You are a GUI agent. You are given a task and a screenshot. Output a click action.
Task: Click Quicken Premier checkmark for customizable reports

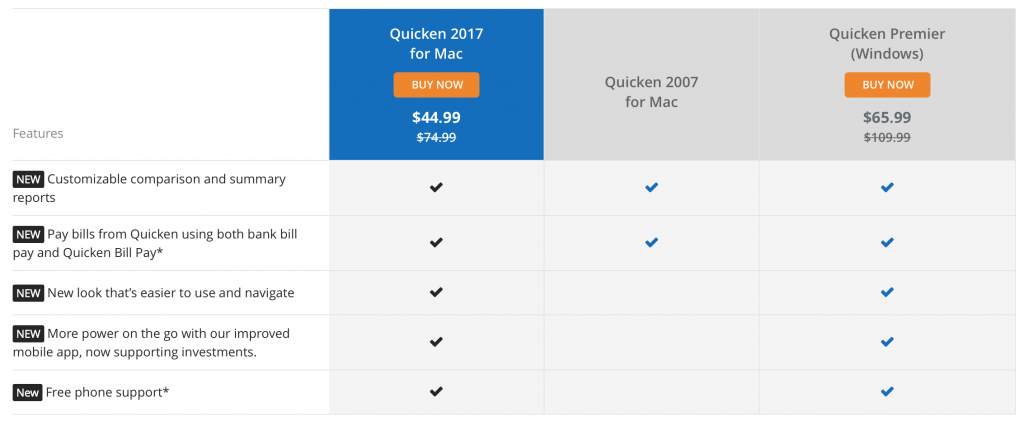[887, 188]
